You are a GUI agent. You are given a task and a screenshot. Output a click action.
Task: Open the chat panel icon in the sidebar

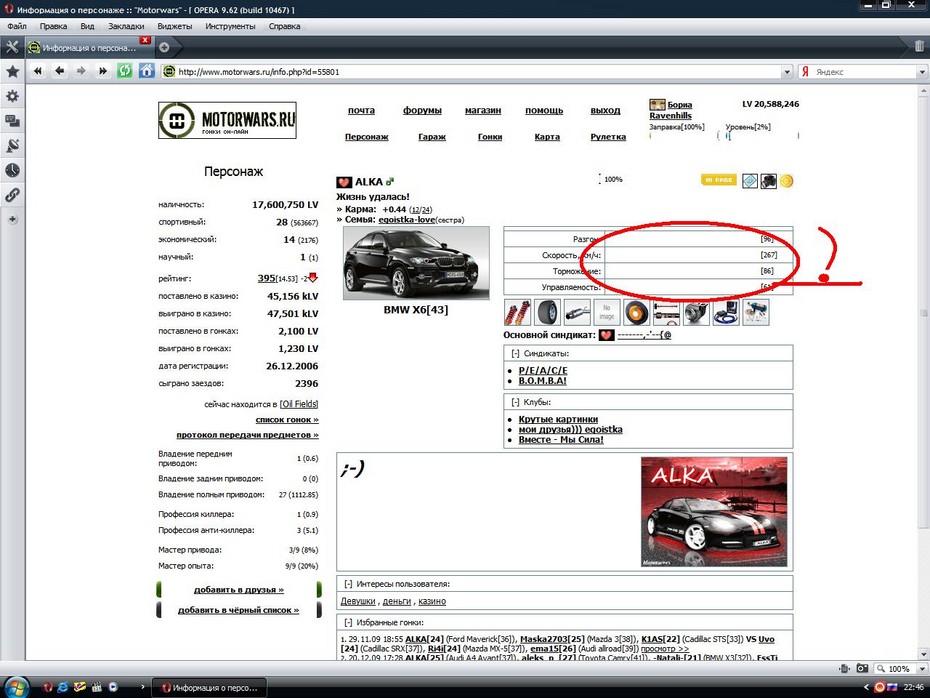pyautogui.click(x=12, y=121)
